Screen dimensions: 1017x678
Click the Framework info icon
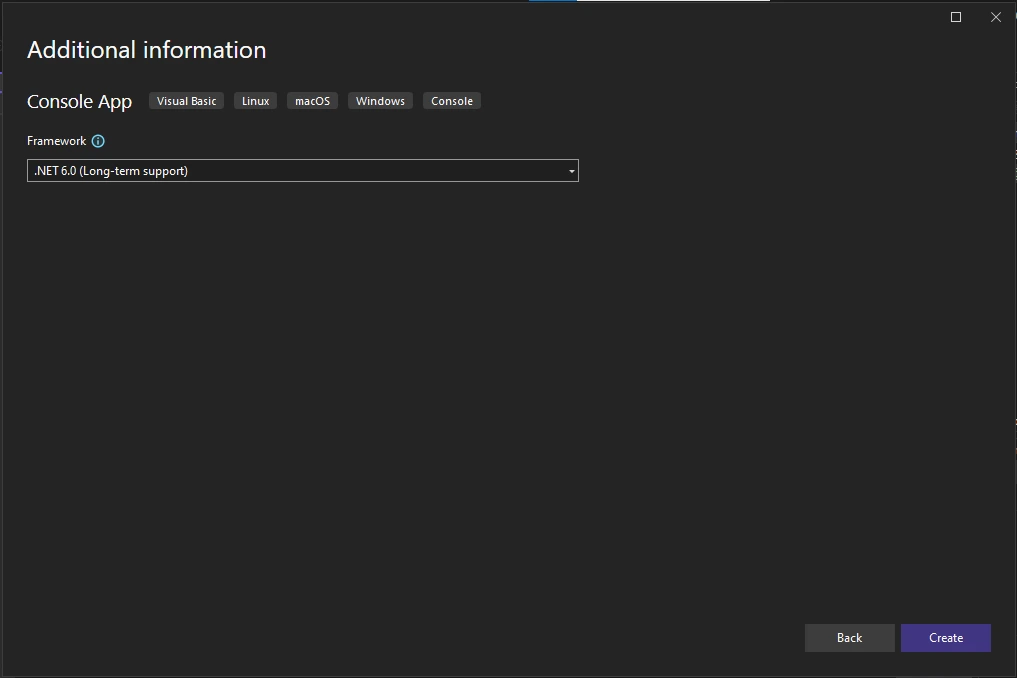[98, 141]
